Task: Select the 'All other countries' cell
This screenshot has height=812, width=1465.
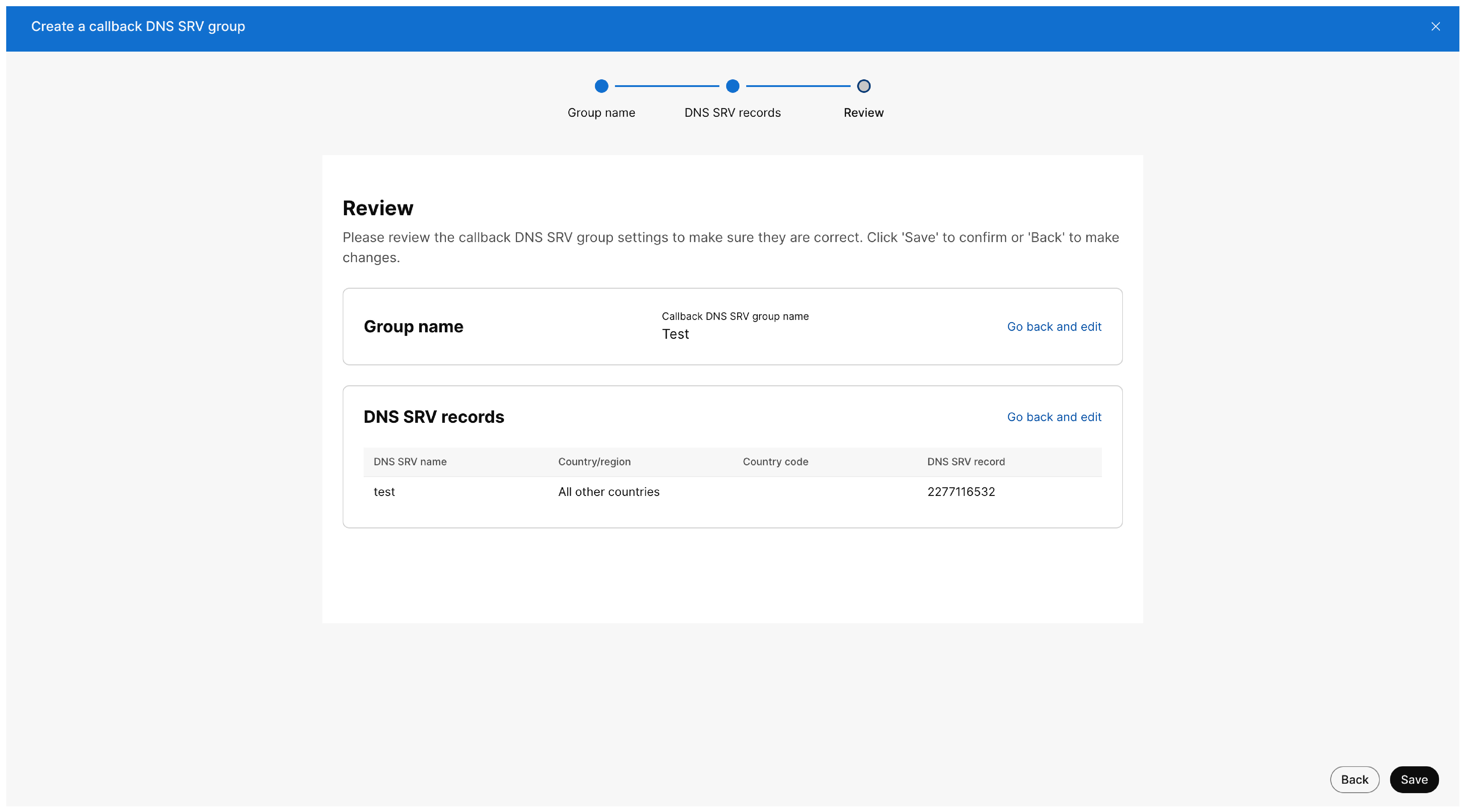Action: pyautogui.click(x=608, y=492)
